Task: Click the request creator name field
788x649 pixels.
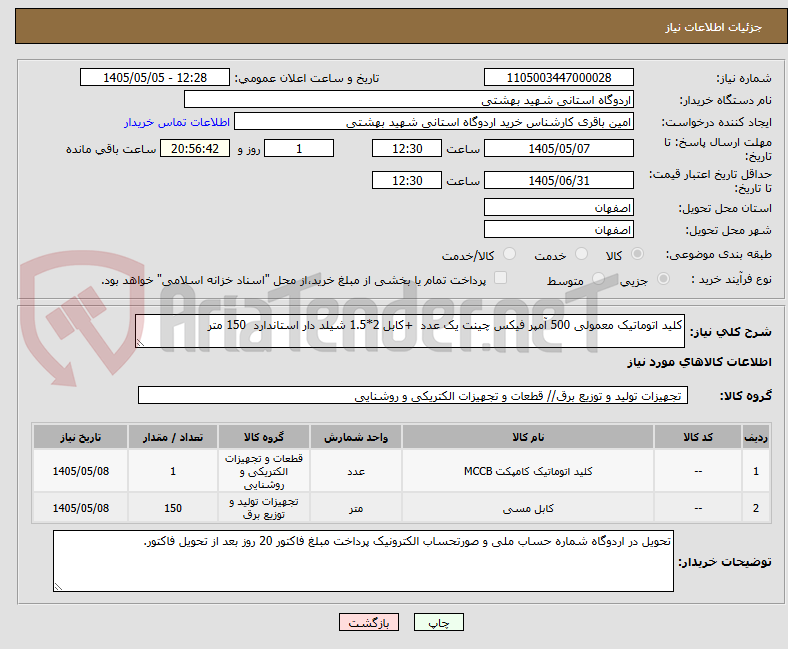Action: 434,122
